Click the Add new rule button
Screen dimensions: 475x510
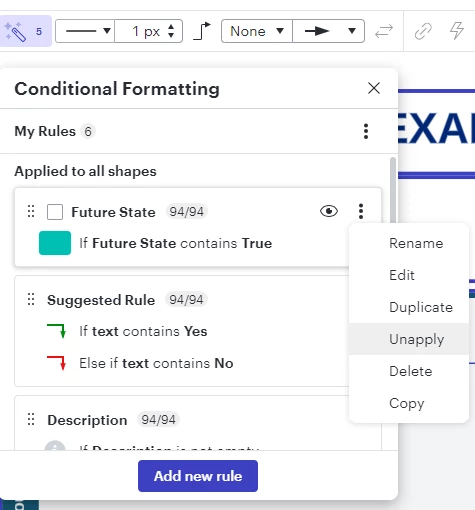198,476
